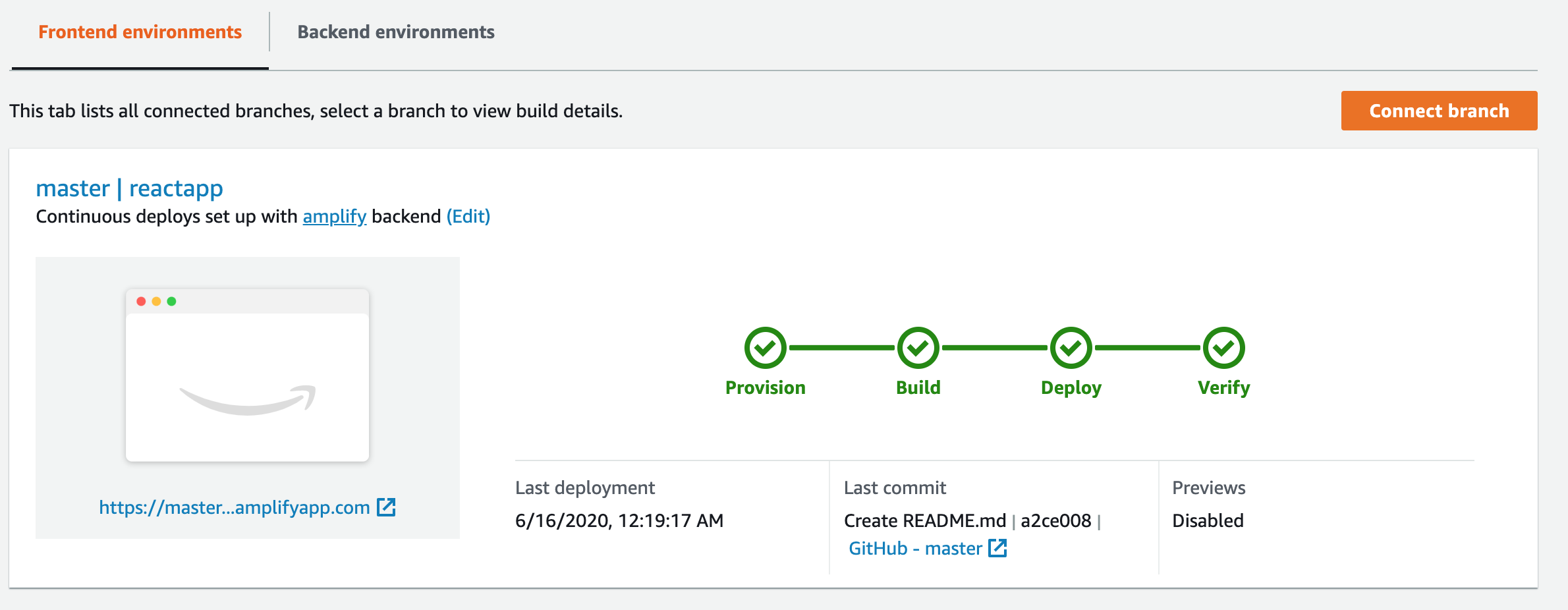Click the Build step checkmark icon
Image resolution: width=1568 pixels, height=610 pixels.
click(x=918, y=347)
